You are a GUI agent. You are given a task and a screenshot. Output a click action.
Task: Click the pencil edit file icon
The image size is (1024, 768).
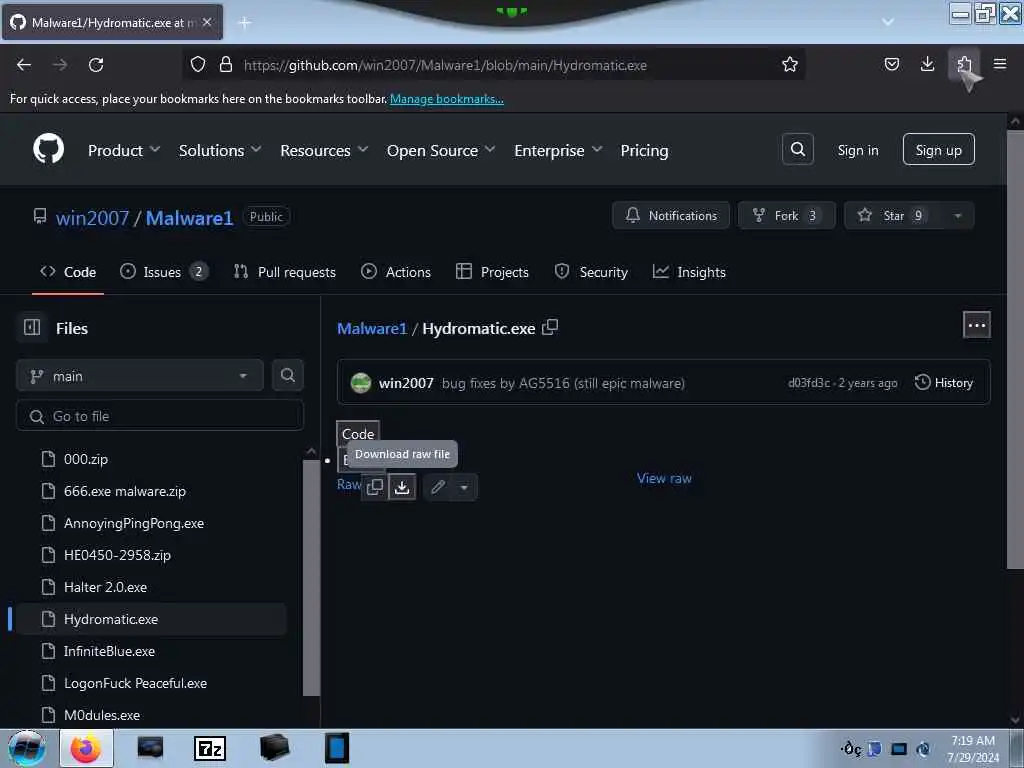(x=438, y=487)
